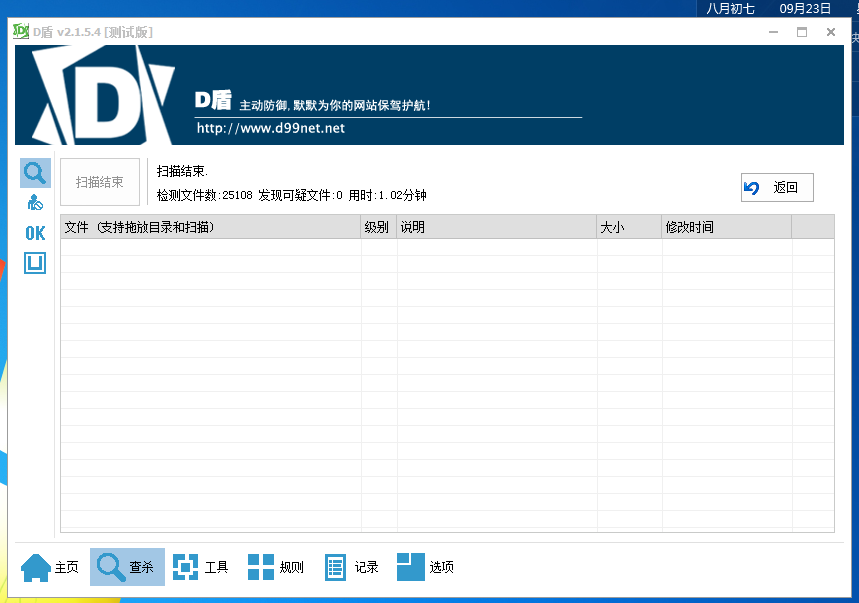Click the D盾 title bar app icon

pyautogui.click(x=21, y=31)
